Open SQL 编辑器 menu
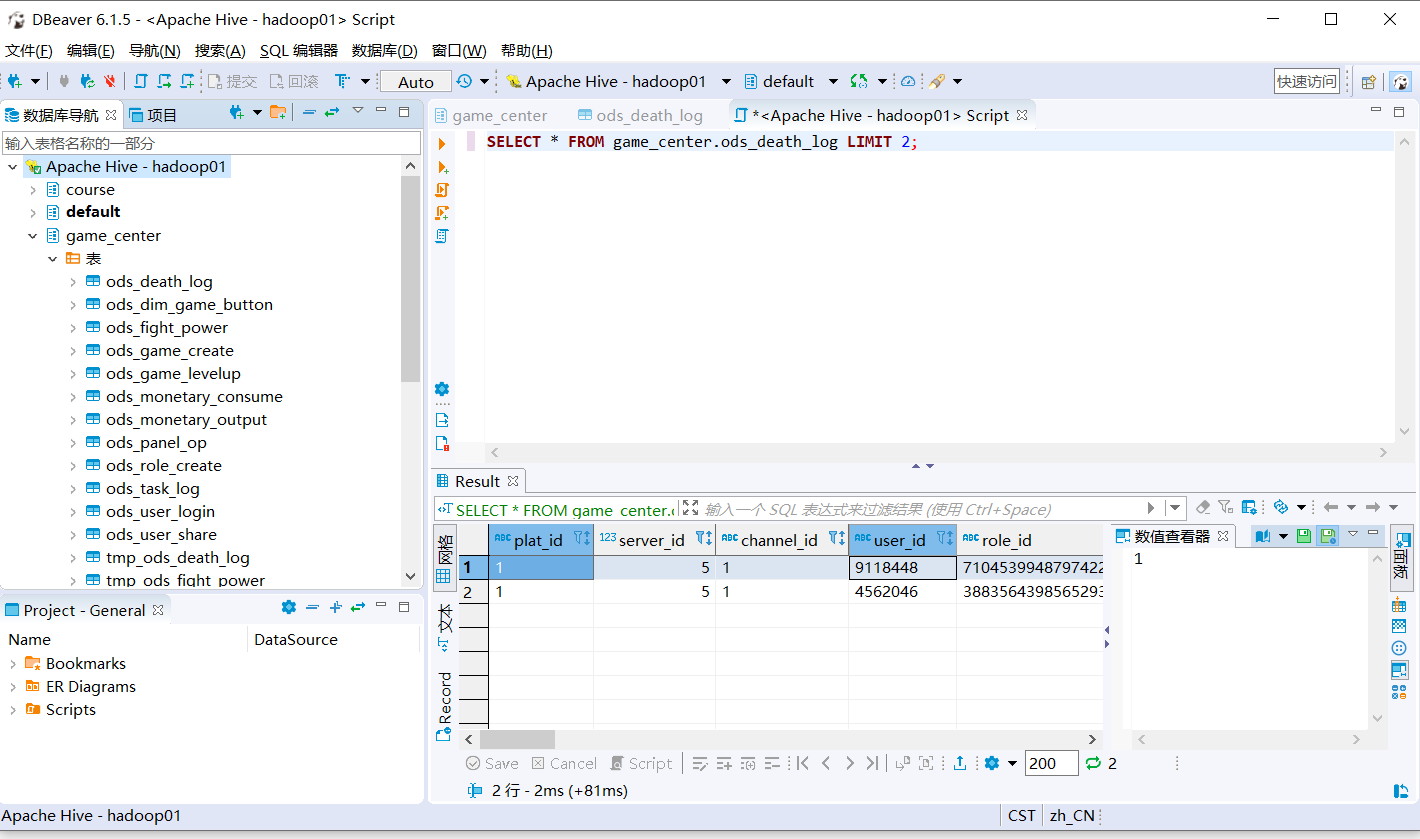 tap(298, 51)
